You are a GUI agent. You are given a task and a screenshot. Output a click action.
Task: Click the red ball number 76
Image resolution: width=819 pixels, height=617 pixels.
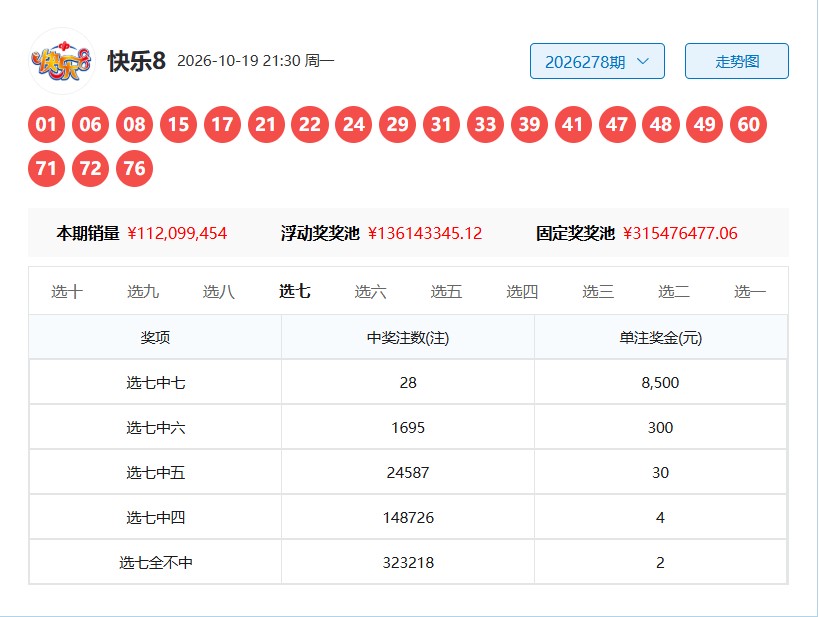pyautogui.click(x=134, y=168)
